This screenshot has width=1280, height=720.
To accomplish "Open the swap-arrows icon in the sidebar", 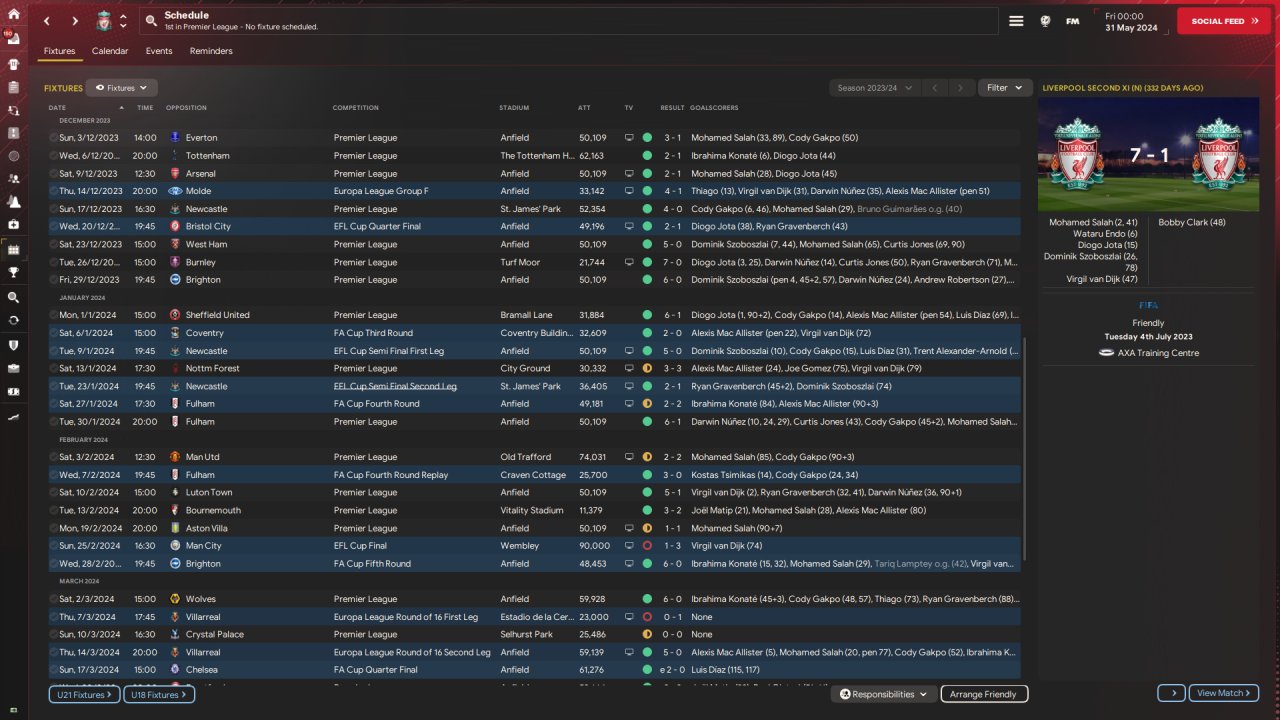I will point(13,110).
